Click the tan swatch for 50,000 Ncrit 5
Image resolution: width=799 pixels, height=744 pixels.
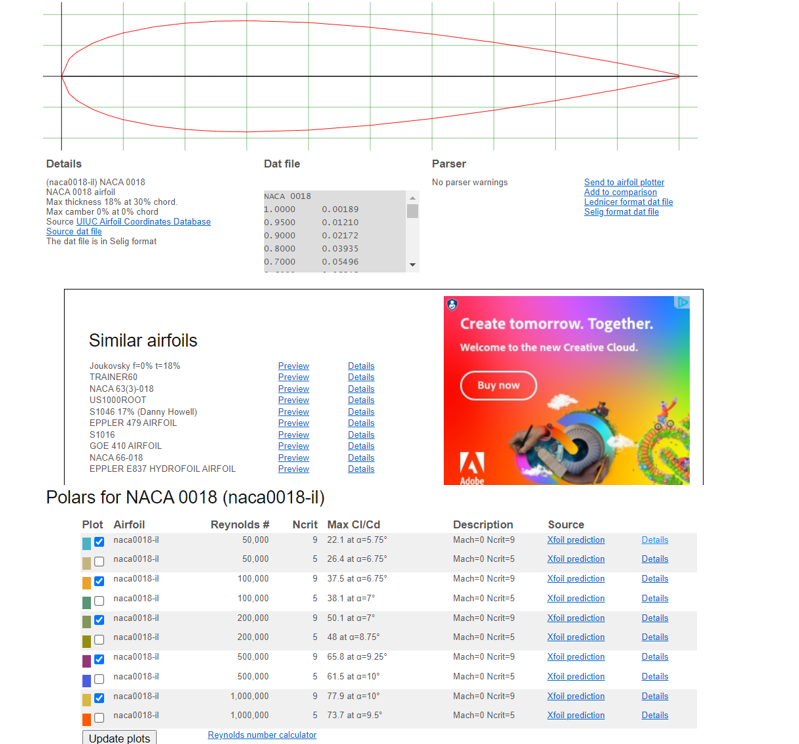(x=87, y=563)
